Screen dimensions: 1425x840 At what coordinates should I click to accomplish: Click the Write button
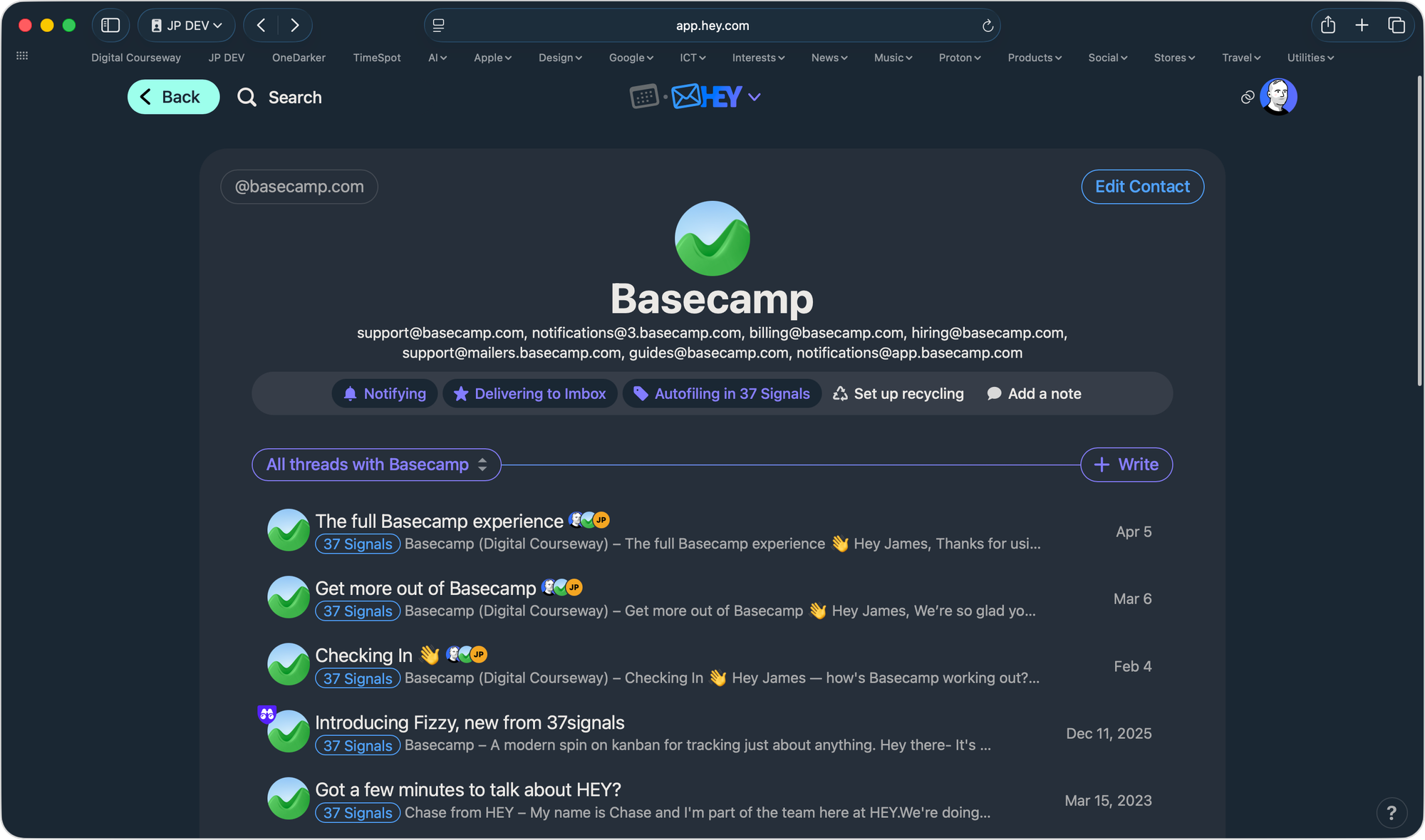coord(1126,465)
